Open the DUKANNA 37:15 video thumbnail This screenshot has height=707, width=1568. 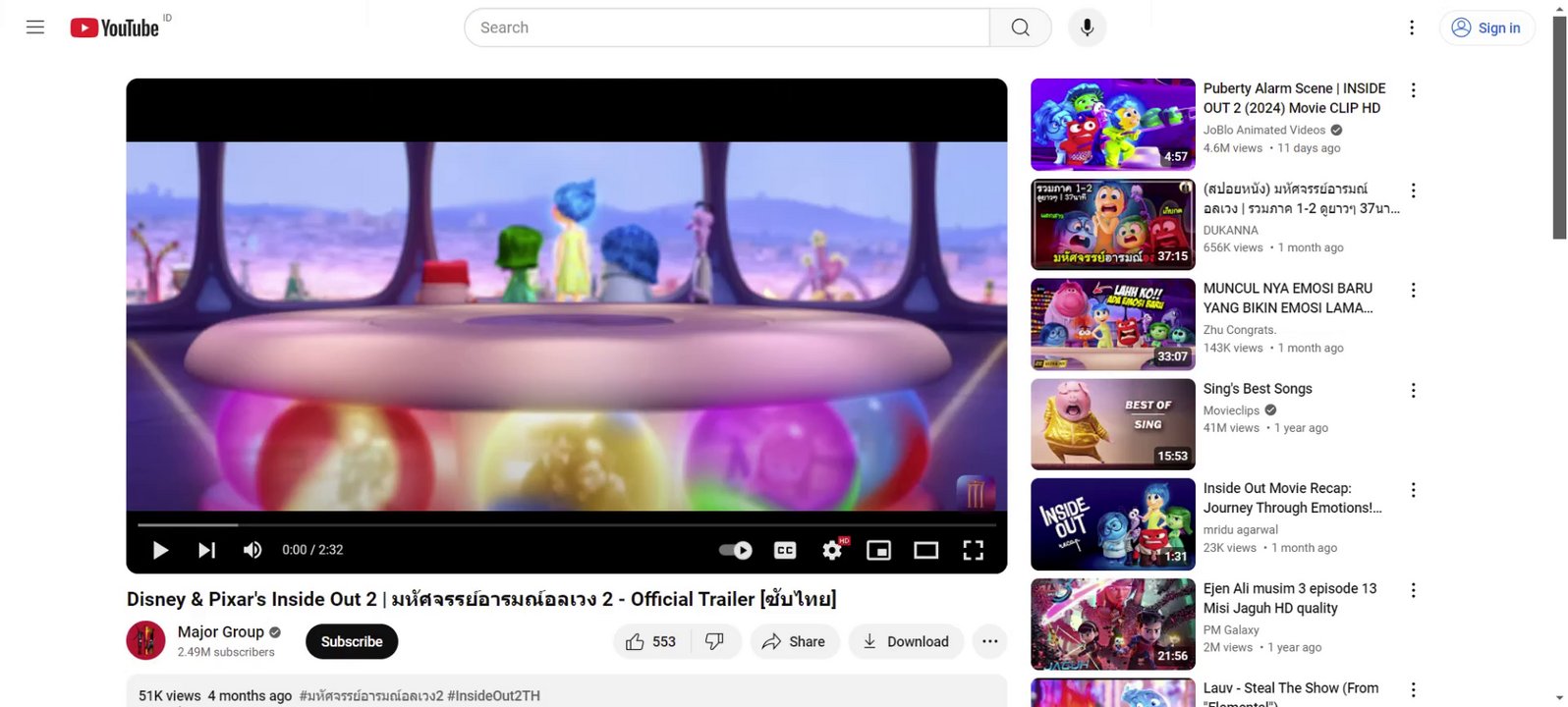pos(1113,225)
